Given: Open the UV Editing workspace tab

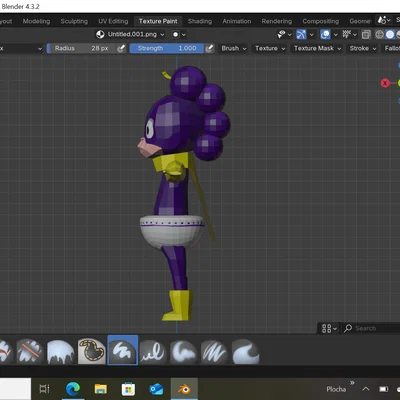Looking at the screenshot, I should pos(113,21).
